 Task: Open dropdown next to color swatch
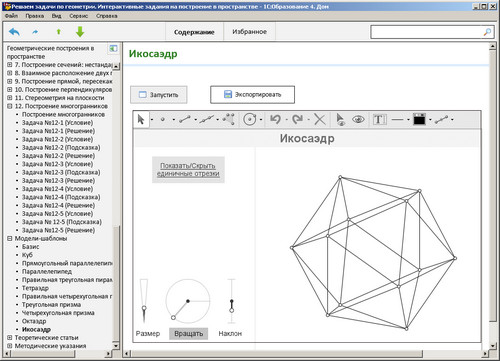430,119
